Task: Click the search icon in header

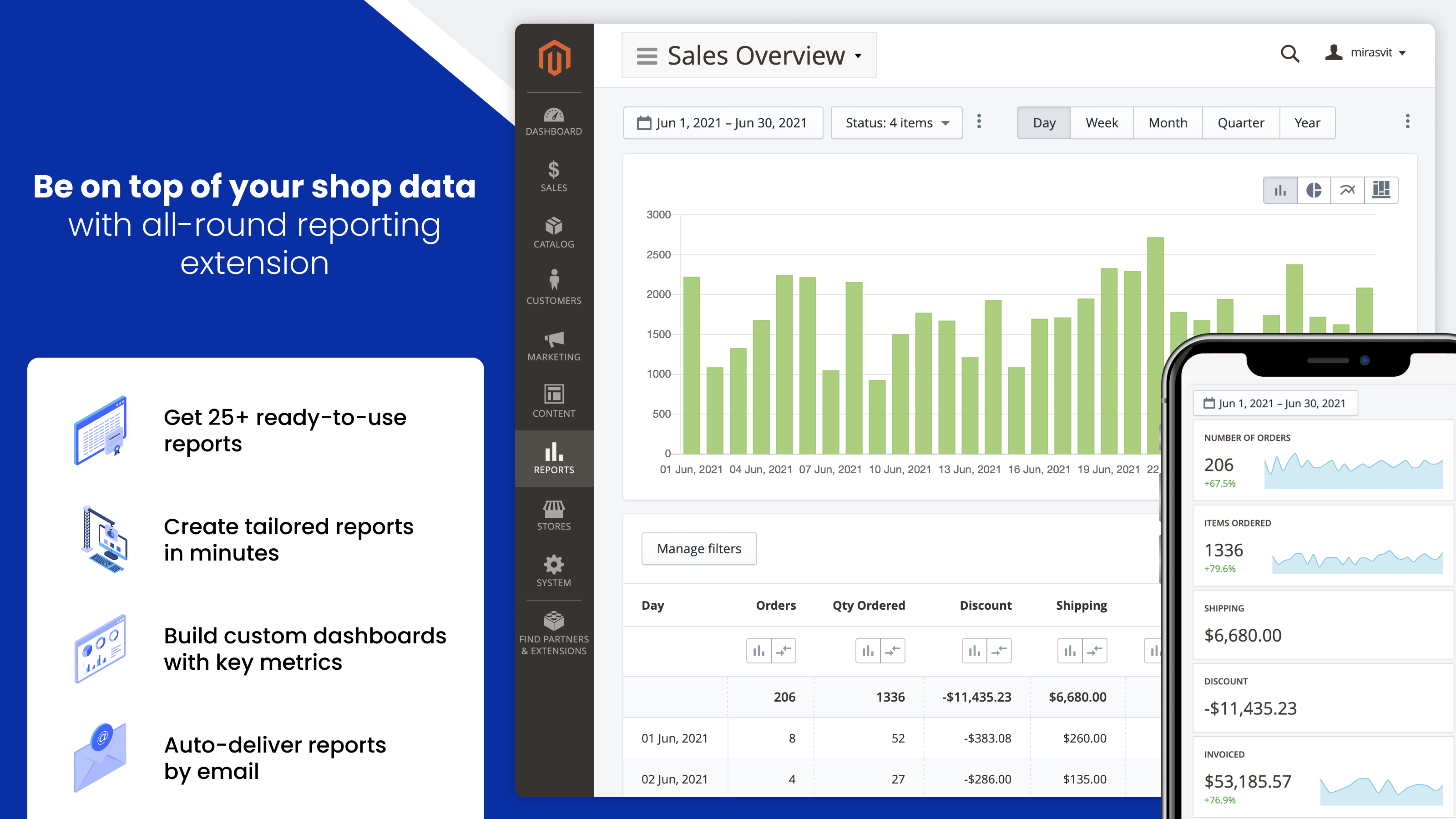Action: 1290,55
